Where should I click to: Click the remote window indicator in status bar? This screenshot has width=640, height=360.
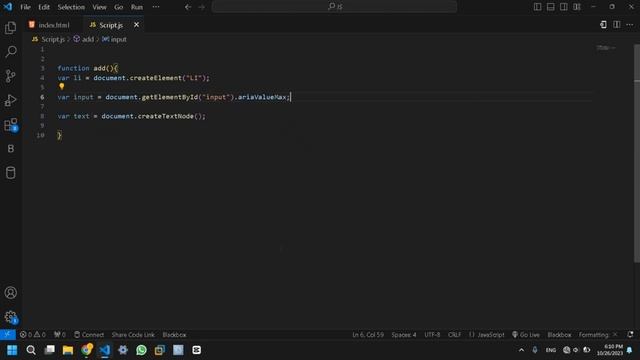[8, 335]
